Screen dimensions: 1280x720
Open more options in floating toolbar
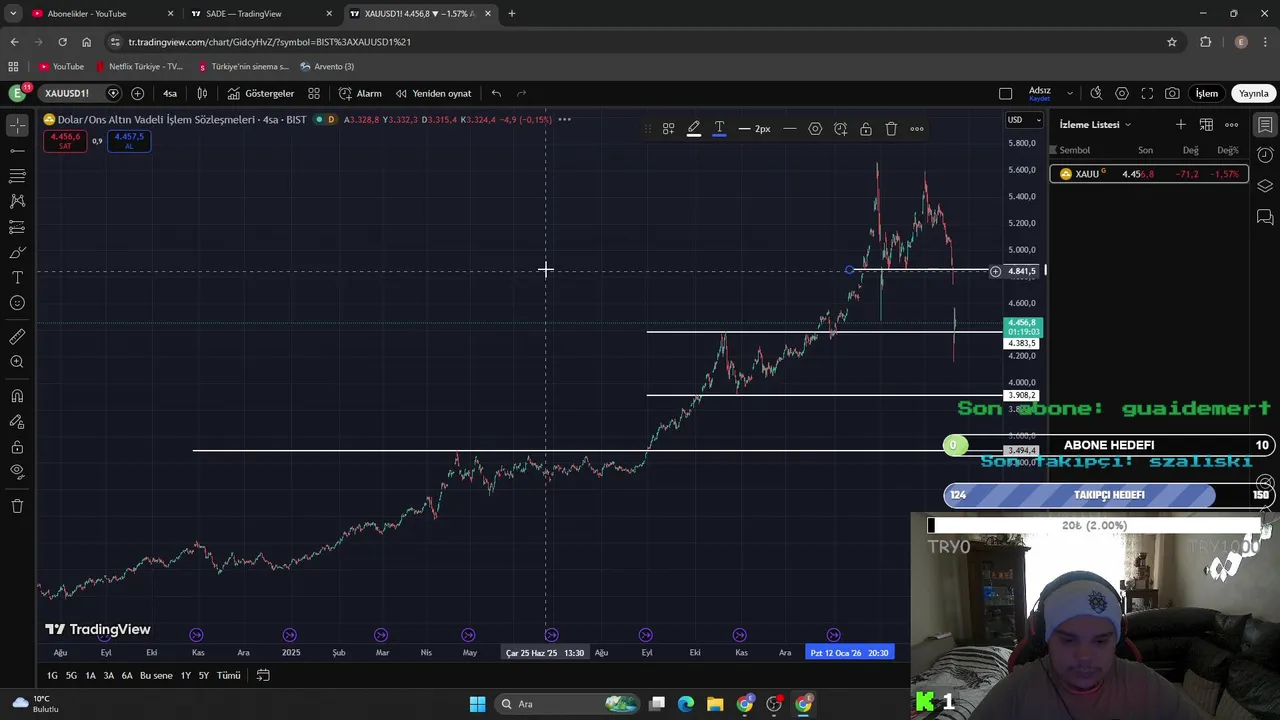(x=917, y=128)
